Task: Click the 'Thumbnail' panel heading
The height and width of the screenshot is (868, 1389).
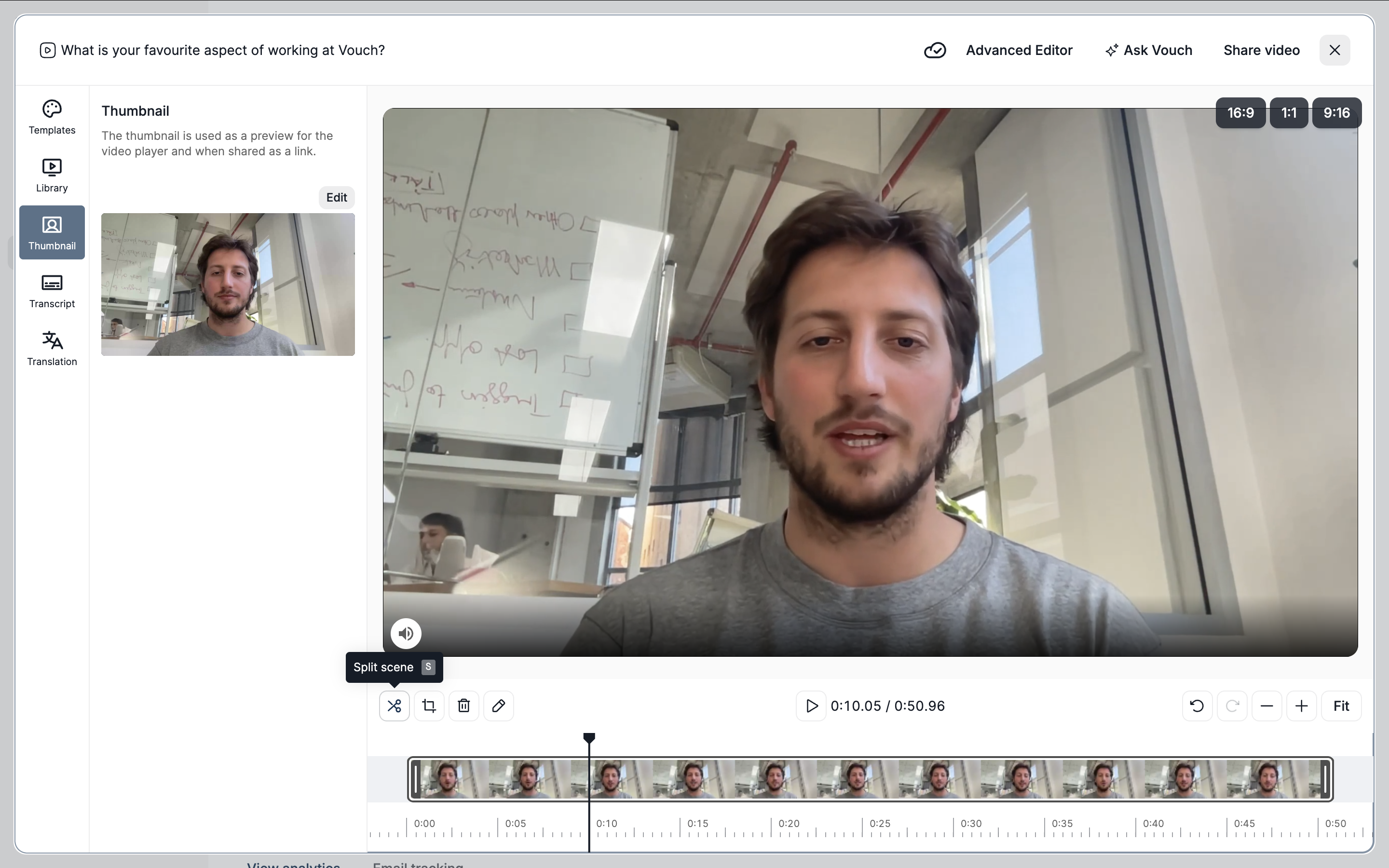Action: tap(136, 111)
